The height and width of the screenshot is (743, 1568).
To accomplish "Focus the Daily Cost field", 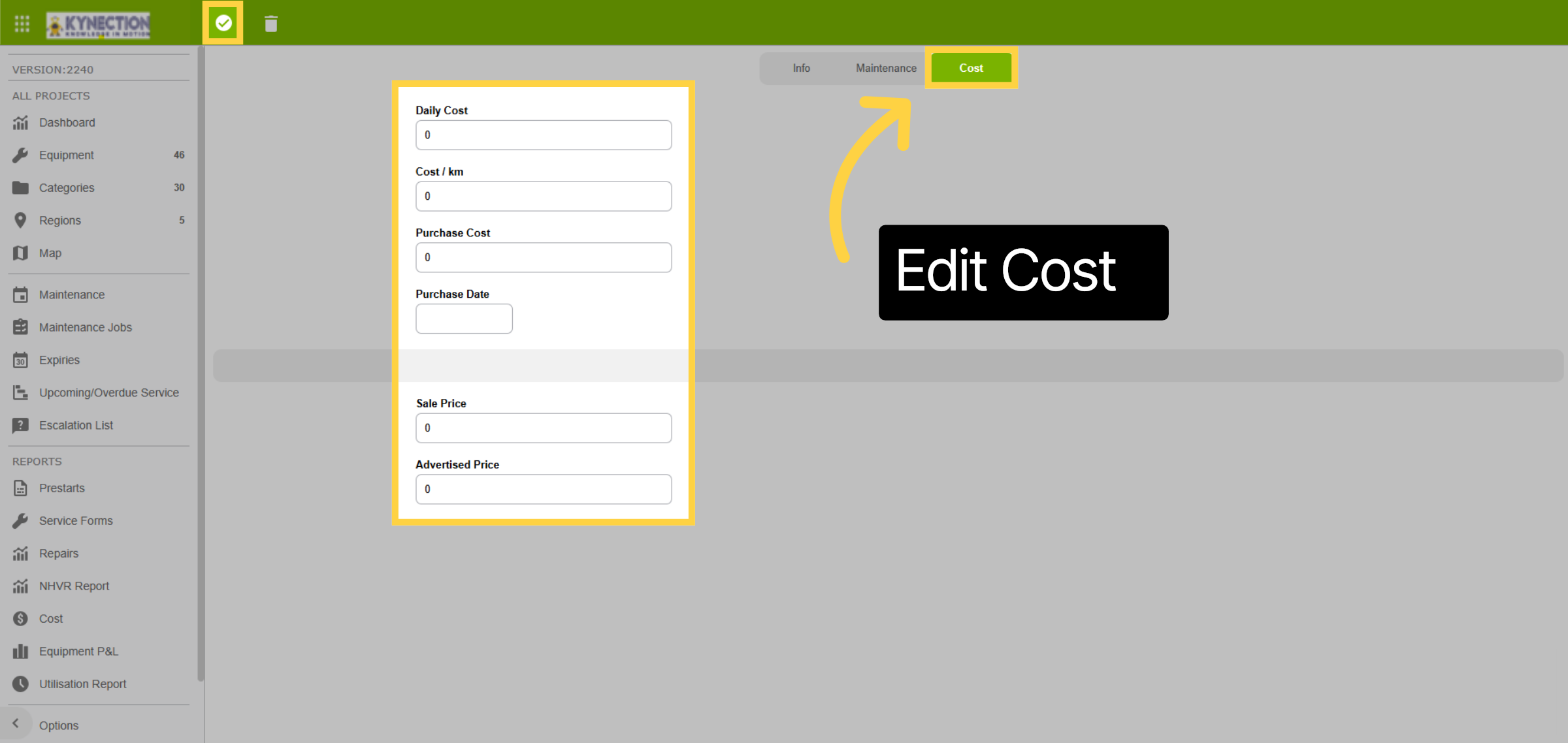I will coord(544,135).
